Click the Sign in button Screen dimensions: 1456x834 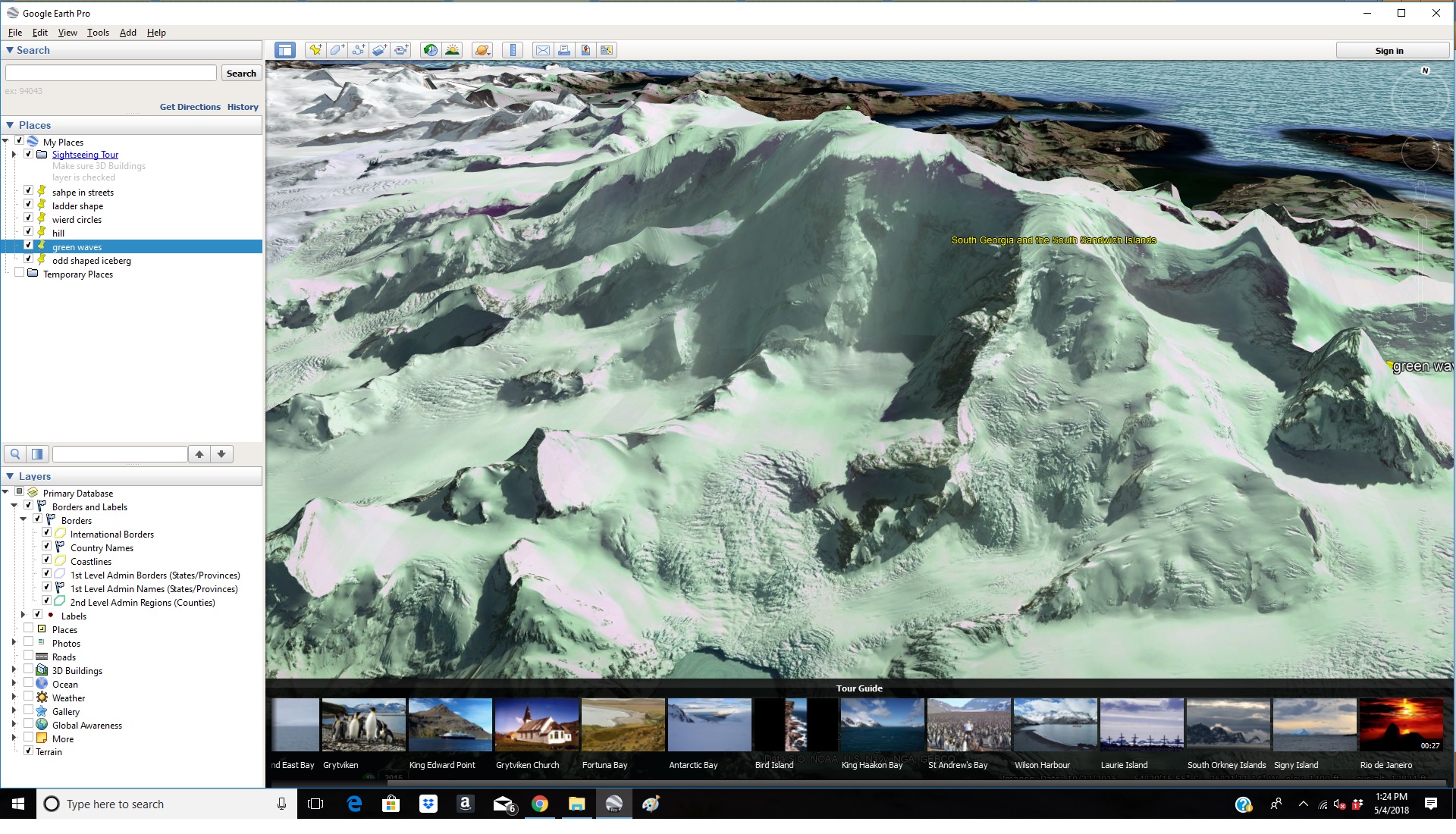(x=1392, y=51)
